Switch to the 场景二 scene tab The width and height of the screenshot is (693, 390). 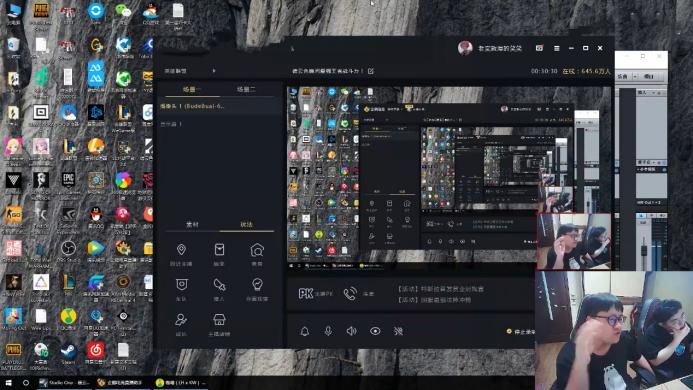[246, 89]
